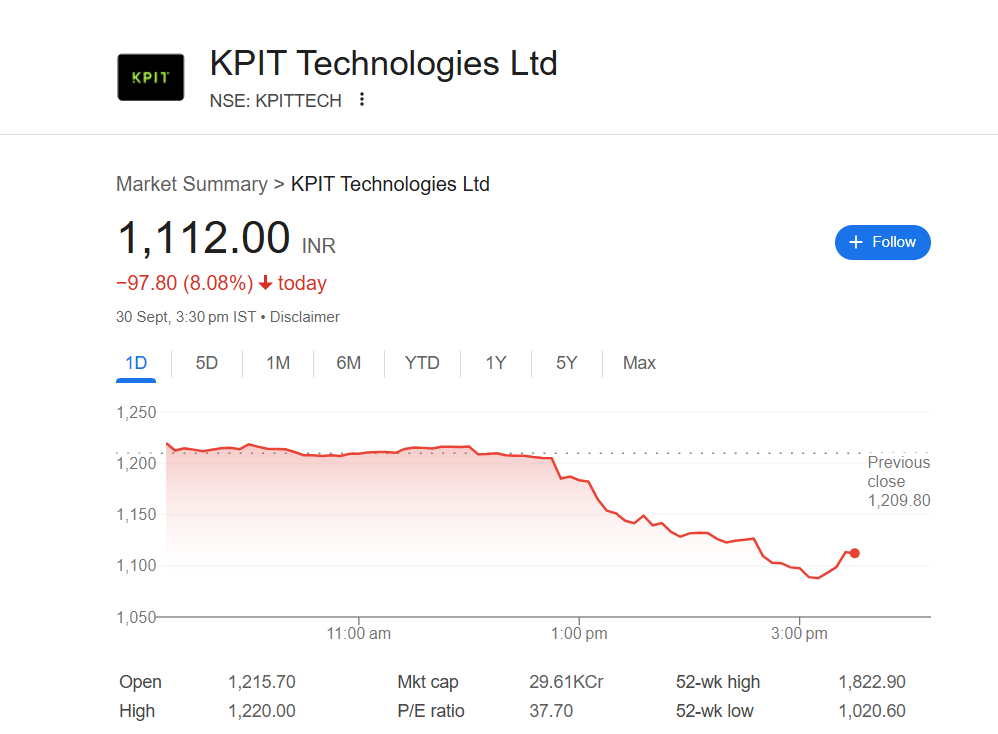The height and width of the screenshot is (734, 998).
Task: Select the YTD chart tab
Action: tap(422, 363)
